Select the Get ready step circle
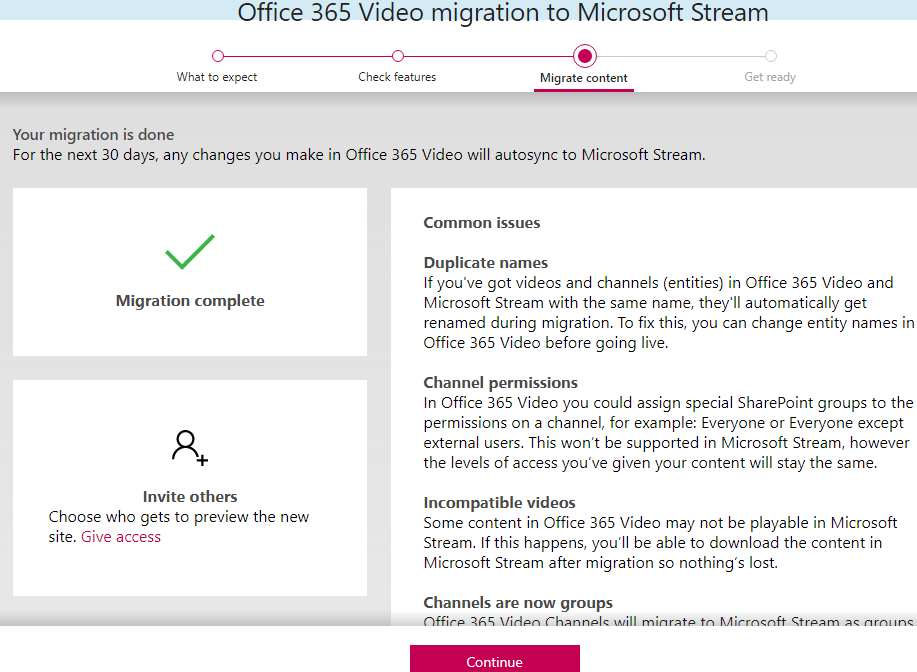917x672 pixels. (771, 56)
